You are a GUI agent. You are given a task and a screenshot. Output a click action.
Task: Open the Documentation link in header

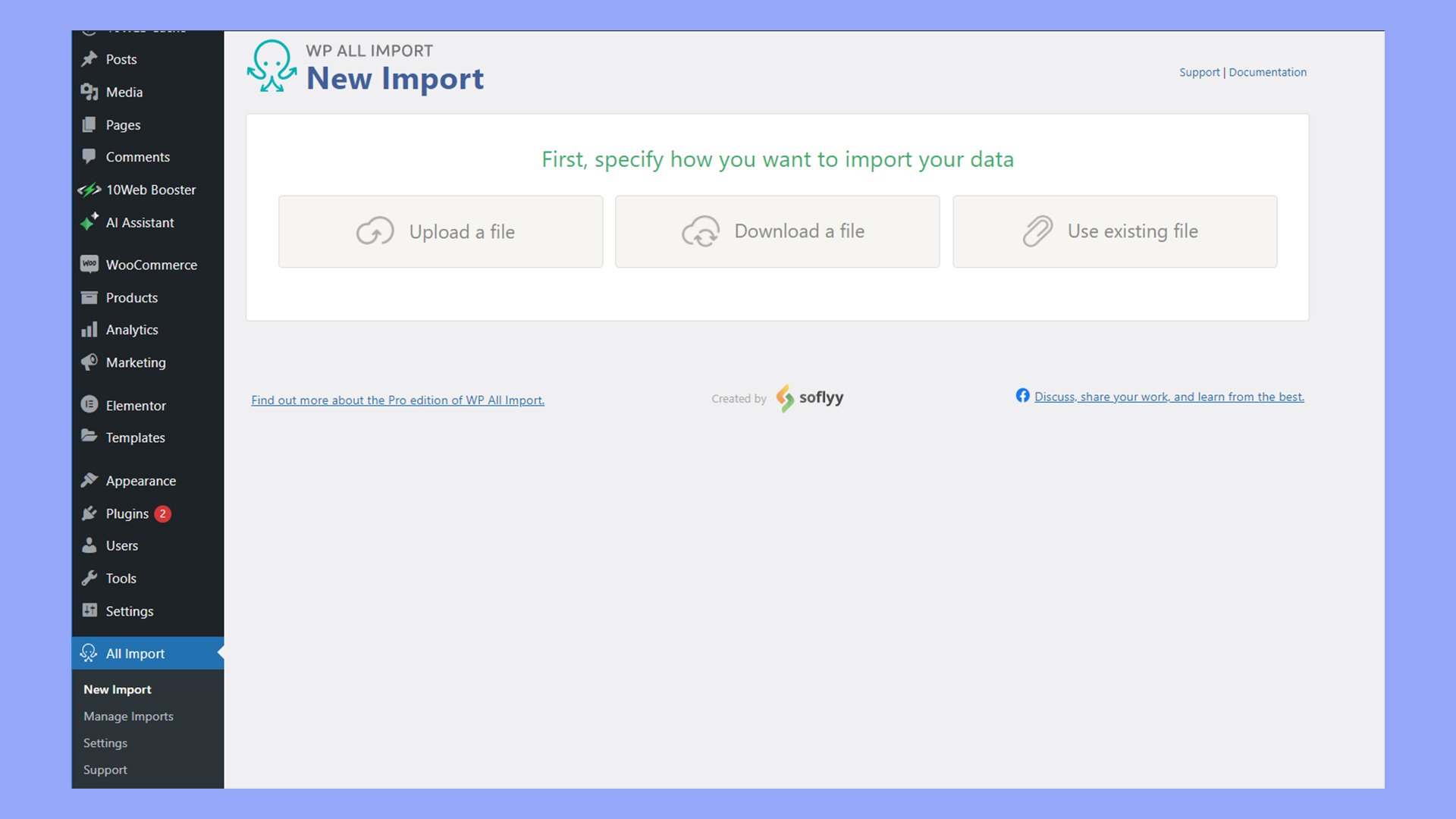click(x=1267, y=72)
